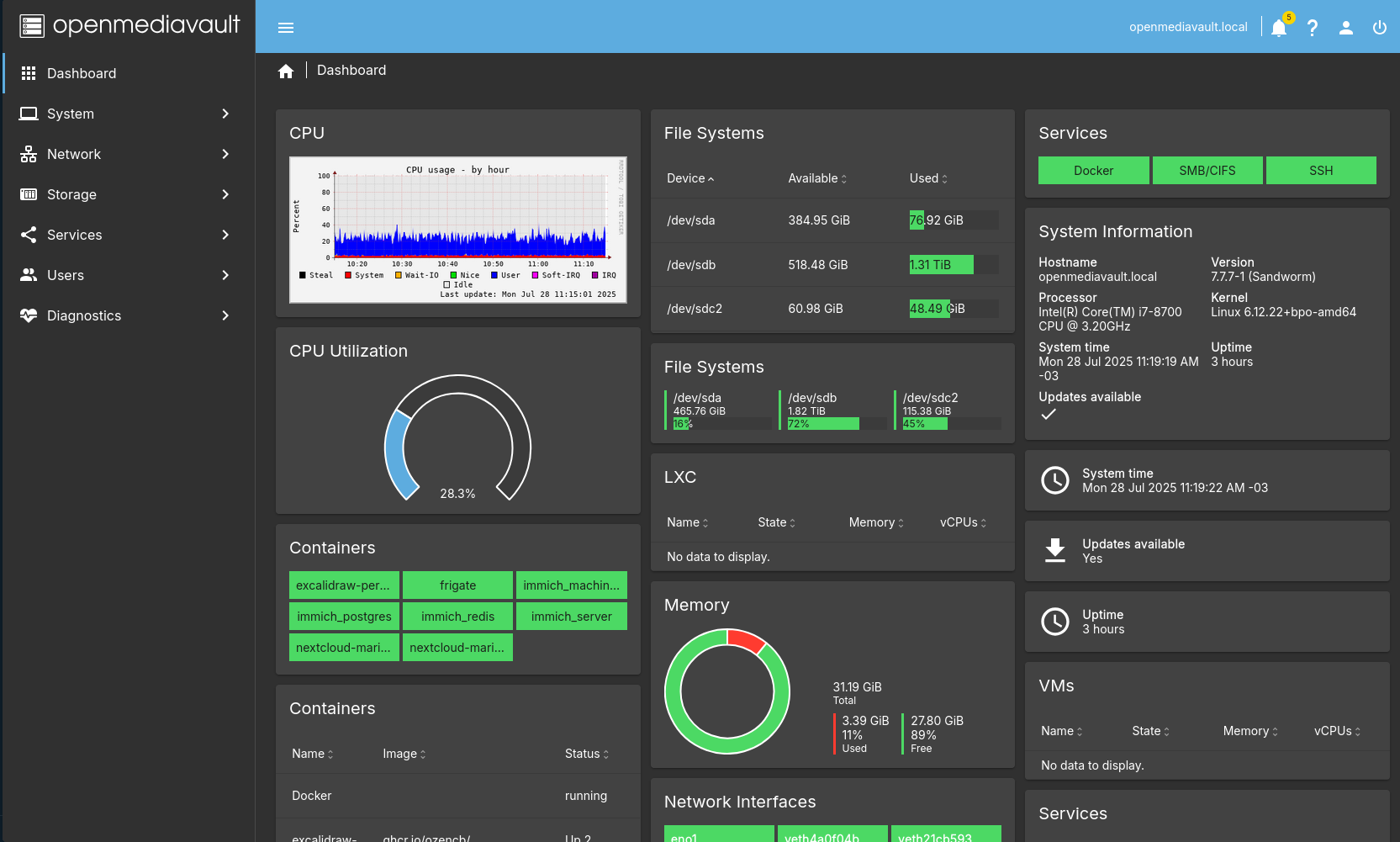Click /dev/sdb 1.31 TiB usage bar
The image size is (1400, 842).
tap(954, 265)
